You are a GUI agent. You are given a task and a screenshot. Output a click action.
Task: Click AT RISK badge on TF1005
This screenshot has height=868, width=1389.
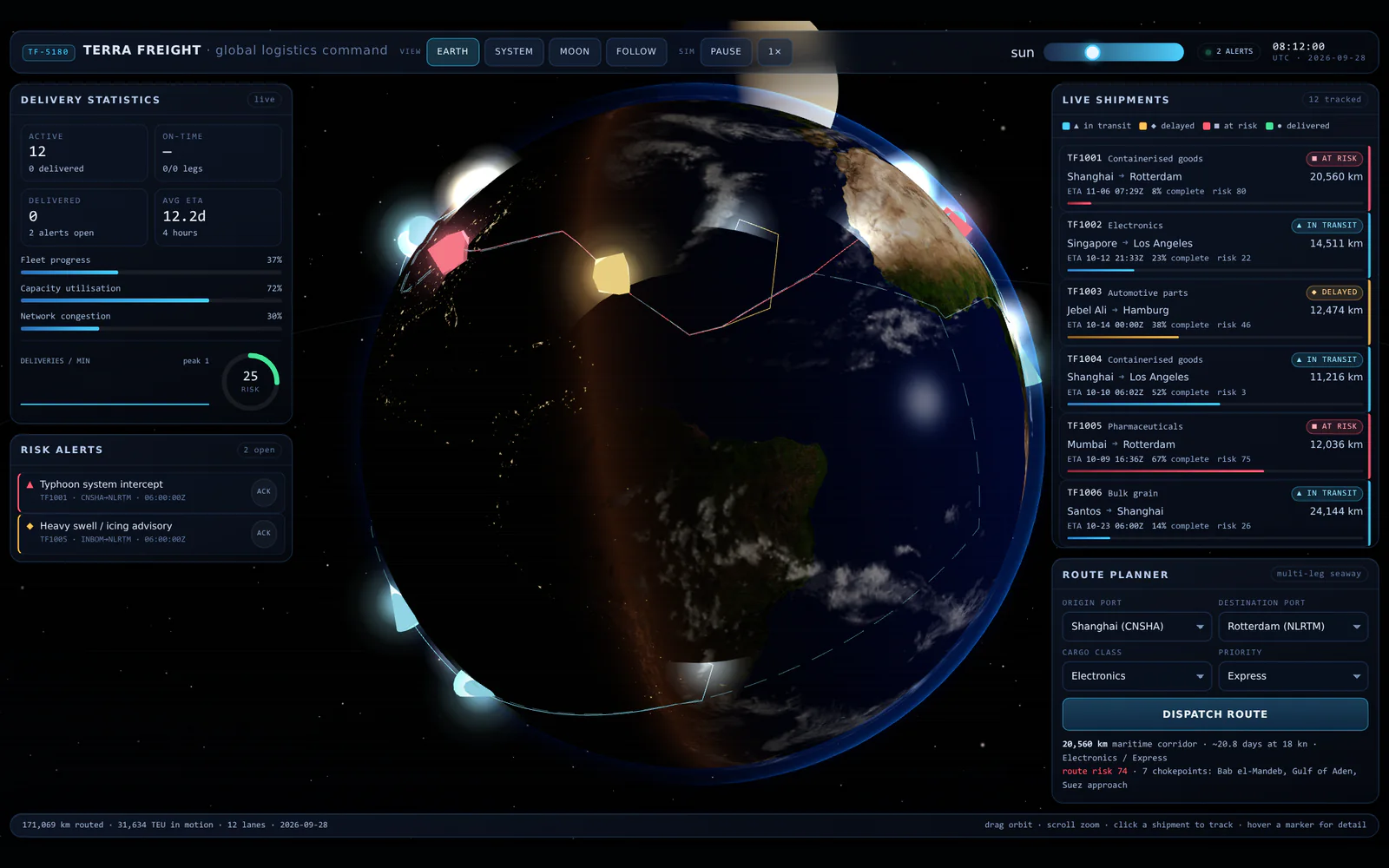click(x=1334, y=426)
